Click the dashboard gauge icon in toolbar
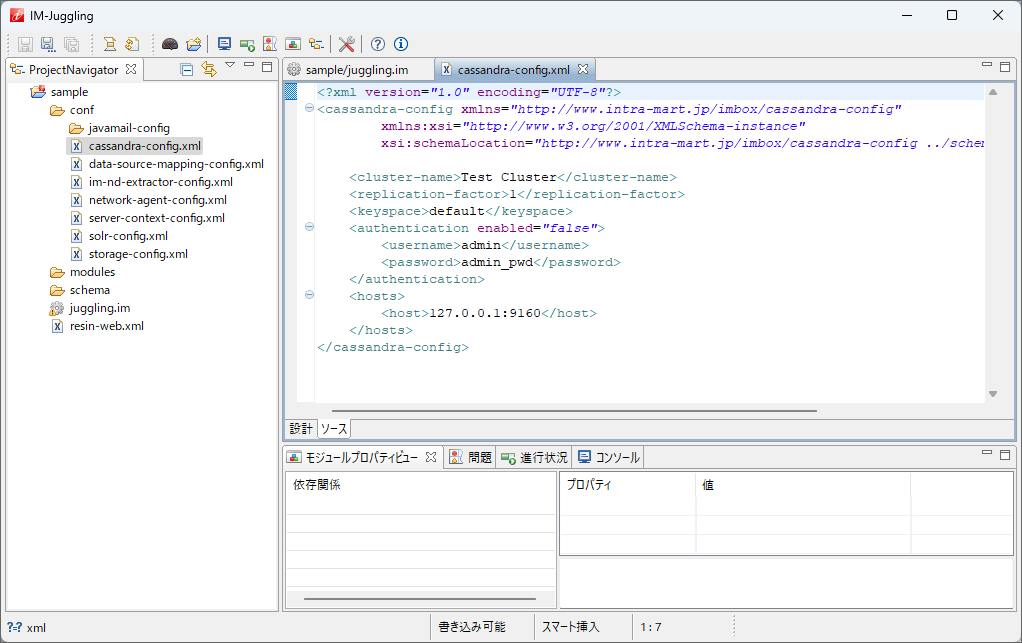 tap(170, 44)
